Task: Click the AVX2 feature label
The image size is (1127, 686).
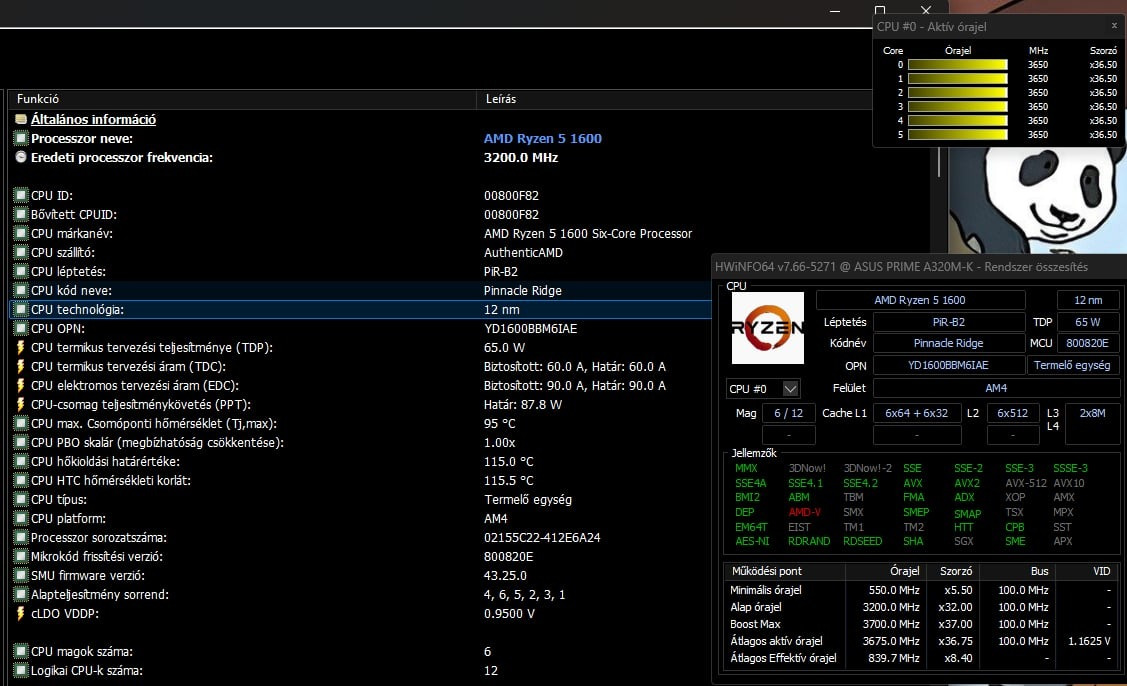Action: pyautogui.click(x=967, y=483)
